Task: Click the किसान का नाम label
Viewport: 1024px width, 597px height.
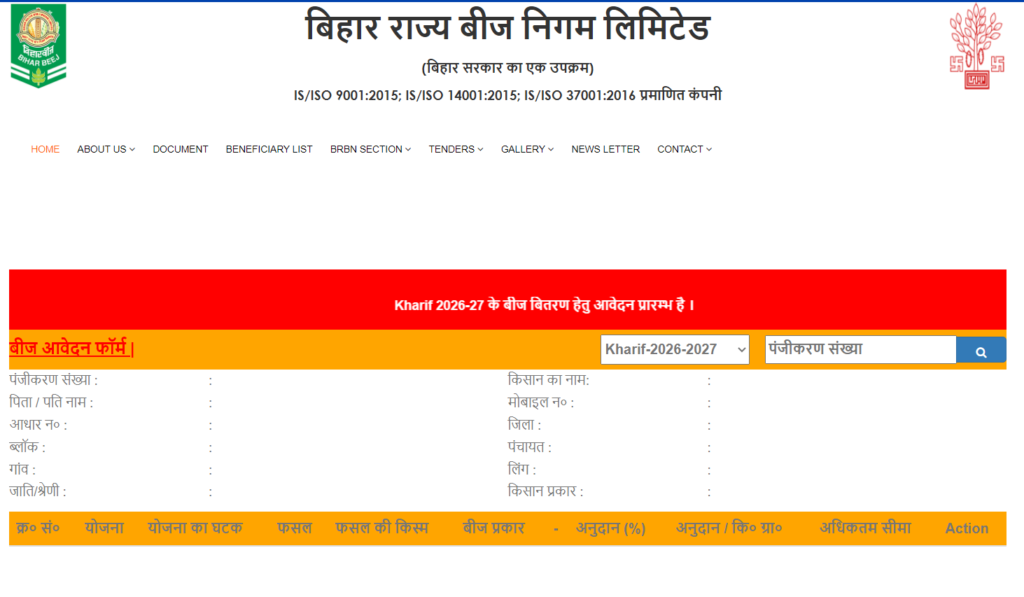Action: pyautogui.click(x=549, y=379)
